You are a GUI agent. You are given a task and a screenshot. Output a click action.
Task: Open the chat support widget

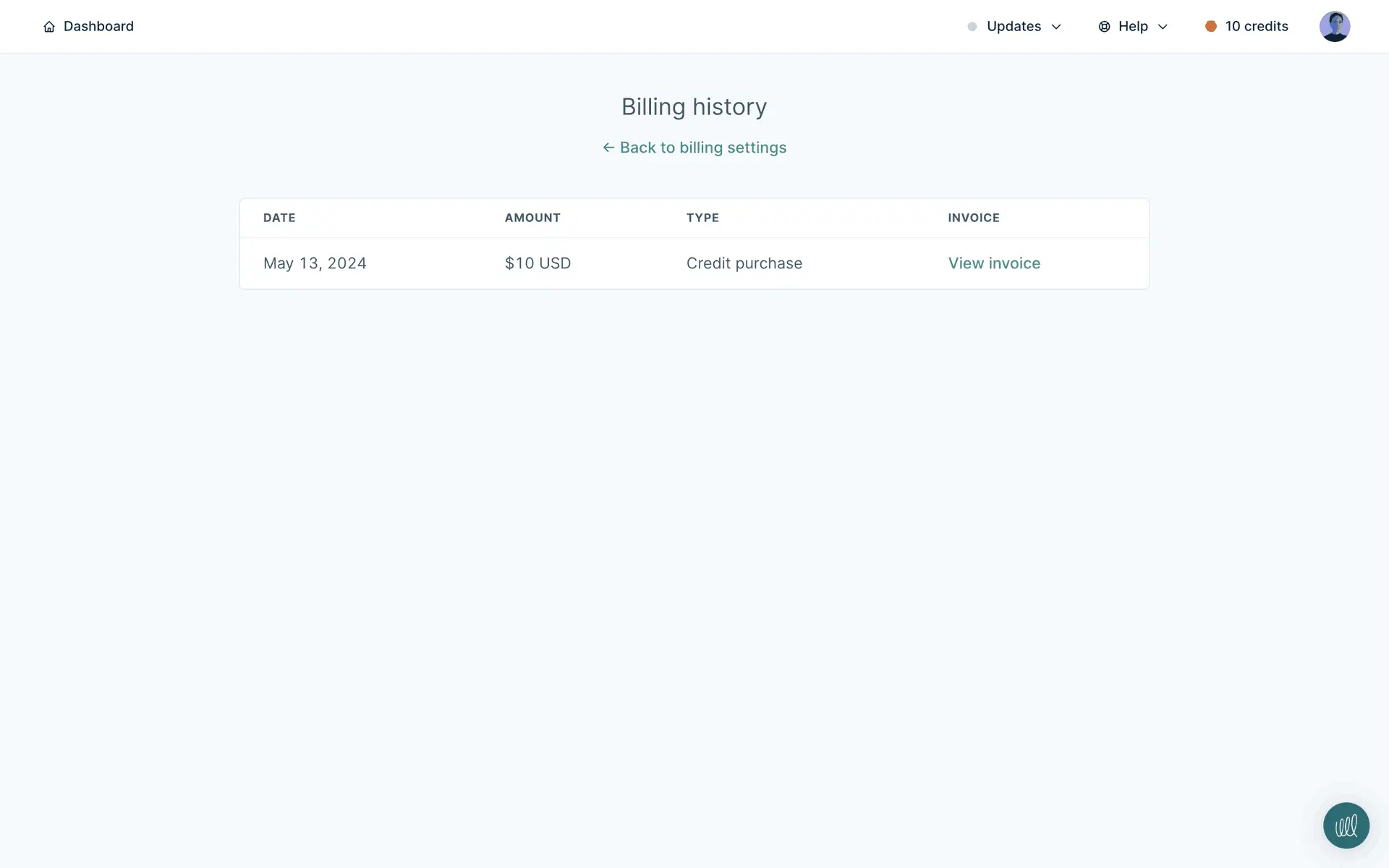tap(1346, 825)
